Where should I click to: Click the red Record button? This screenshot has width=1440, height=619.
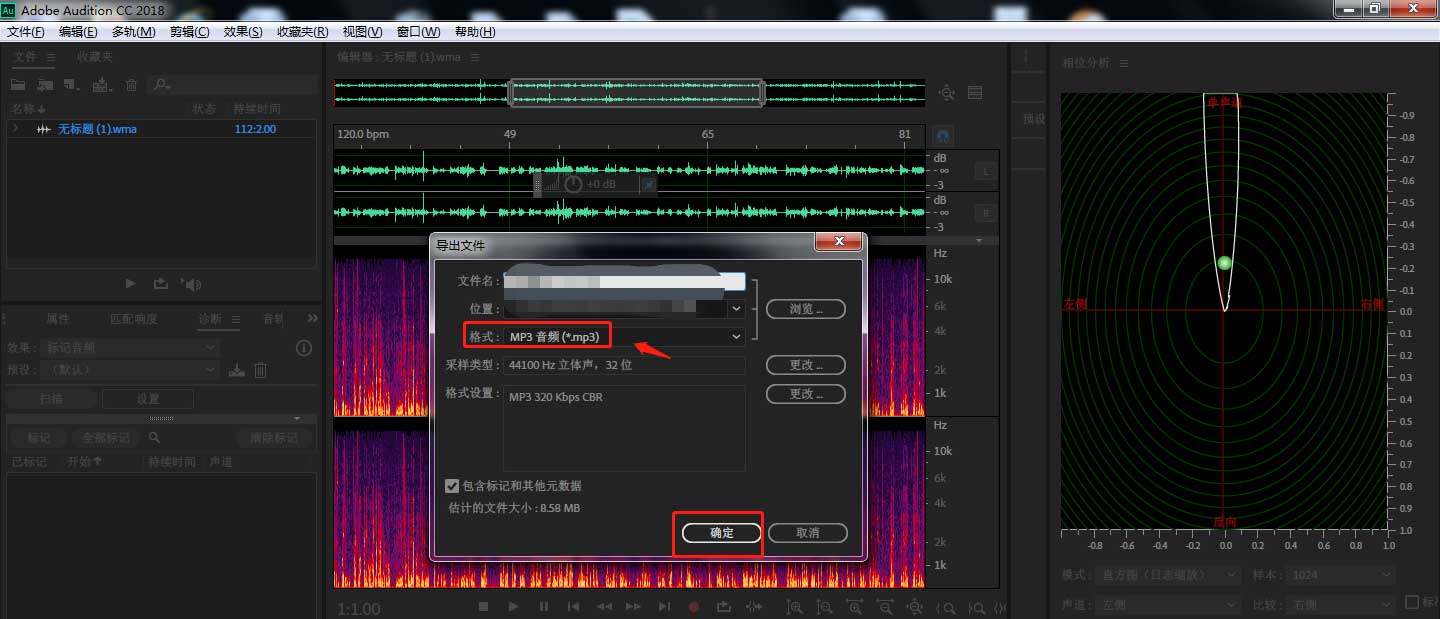693,607
